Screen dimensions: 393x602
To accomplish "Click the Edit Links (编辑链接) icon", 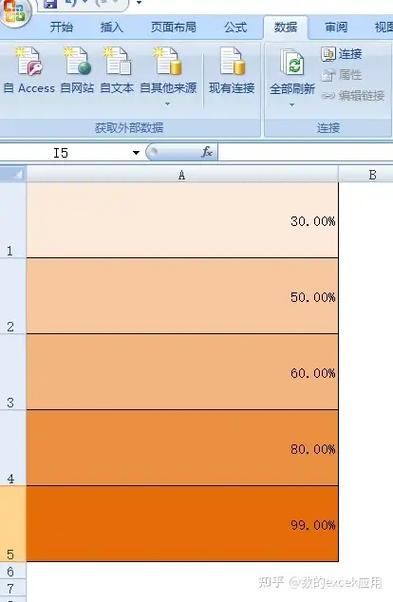I will pos(329,95).
